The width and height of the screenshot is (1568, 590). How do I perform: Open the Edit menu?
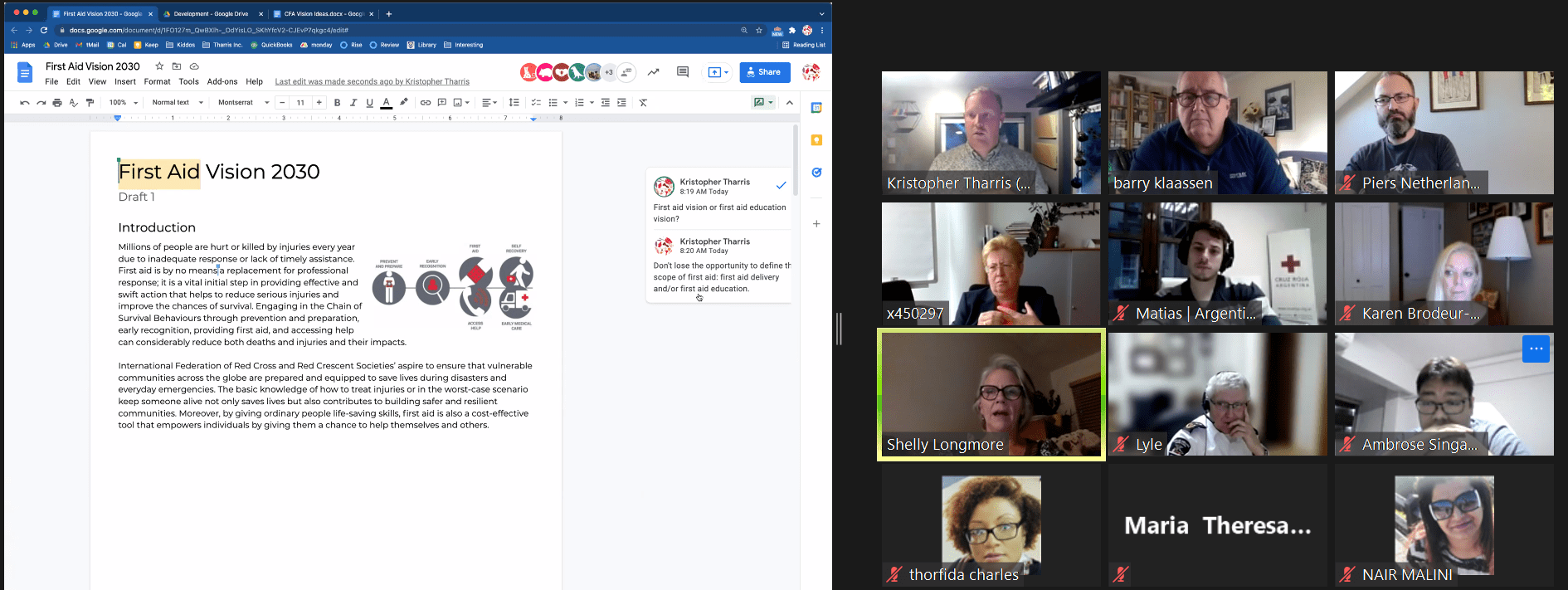click(x=74, y=82)
